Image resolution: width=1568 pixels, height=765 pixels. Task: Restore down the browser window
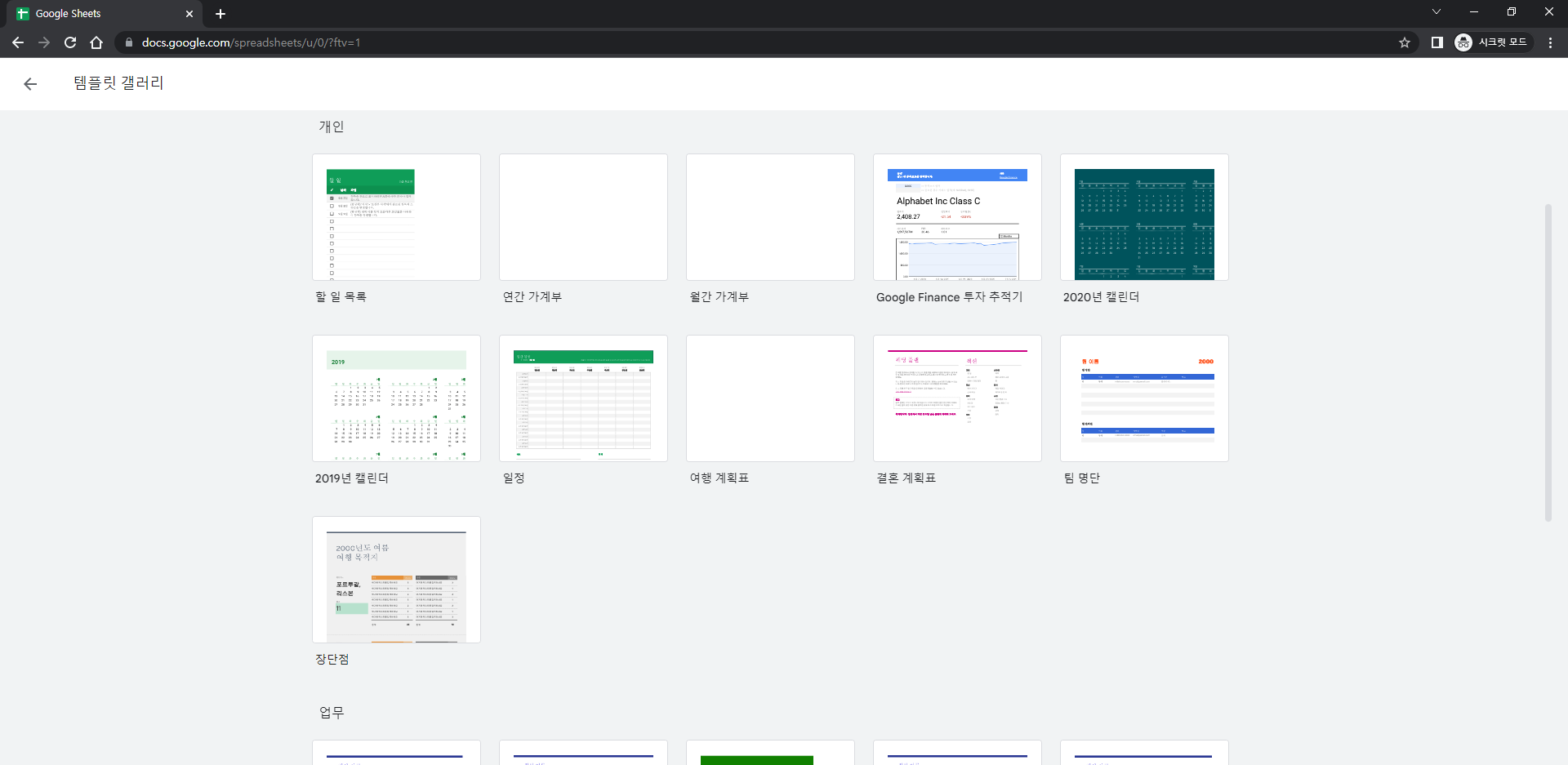coord(1512,12)
